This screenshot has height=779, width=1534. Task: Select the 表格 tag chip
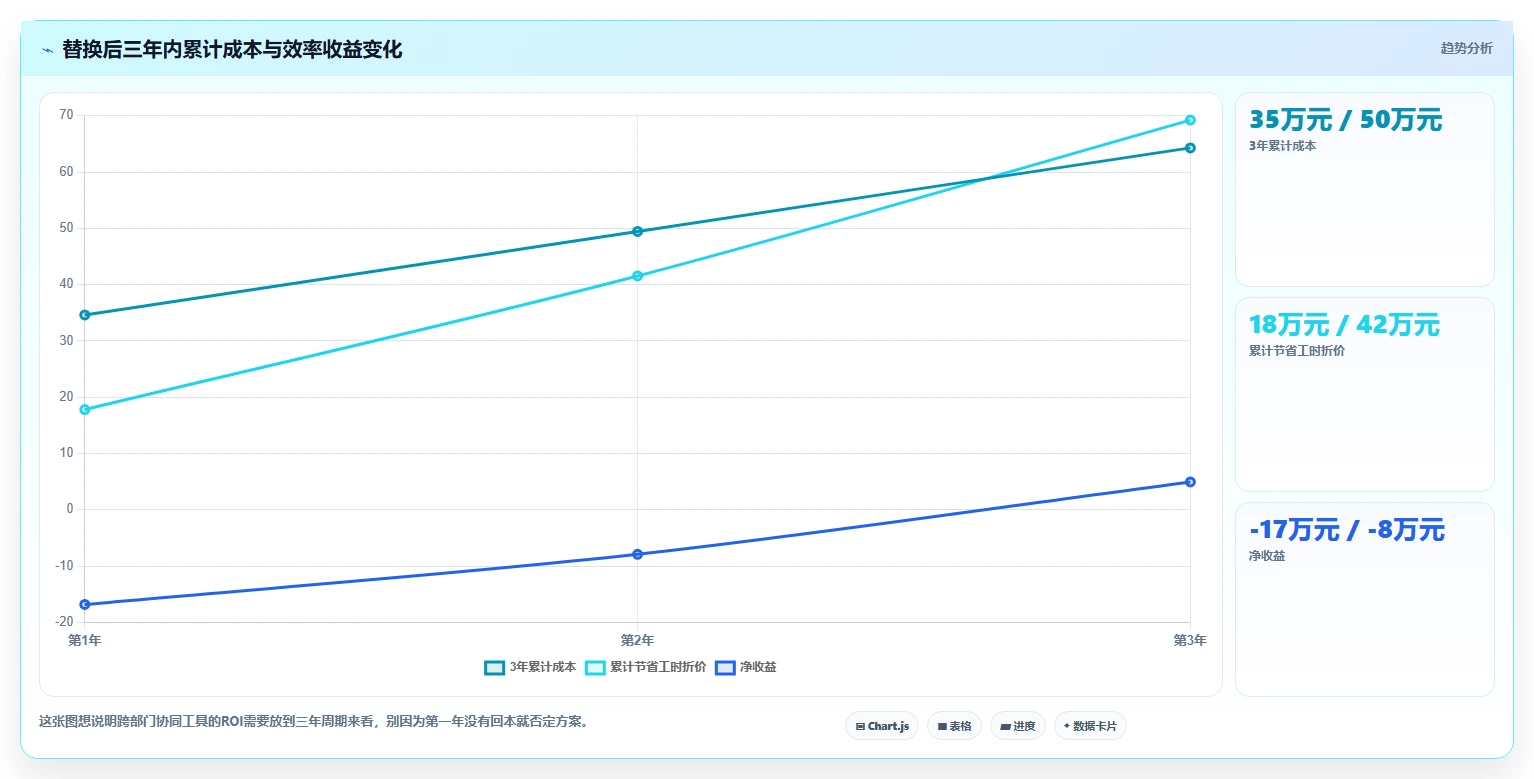(954, 726)
